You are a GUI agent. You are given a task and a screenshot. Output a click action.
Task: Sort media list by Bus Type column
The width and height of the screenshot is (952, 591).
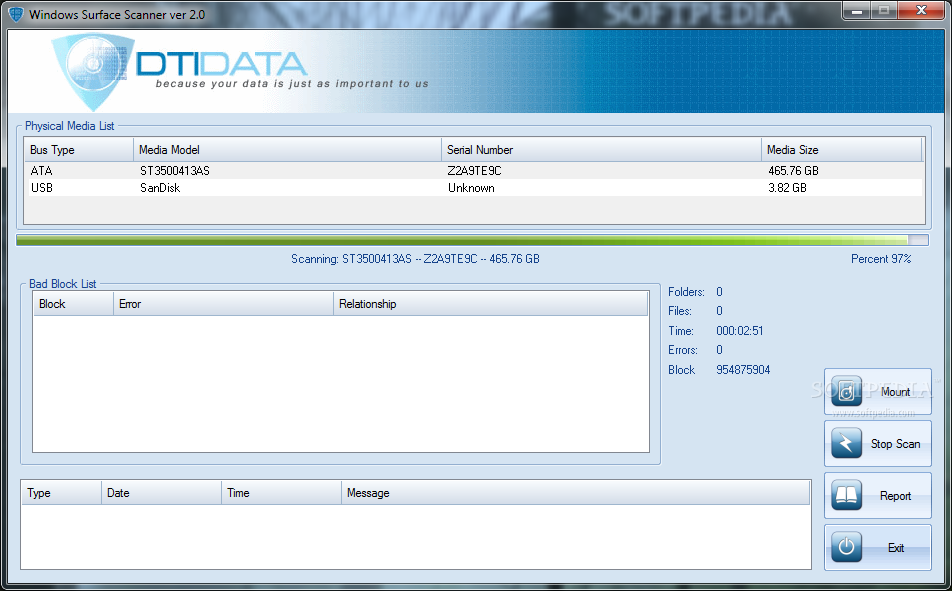78,149
